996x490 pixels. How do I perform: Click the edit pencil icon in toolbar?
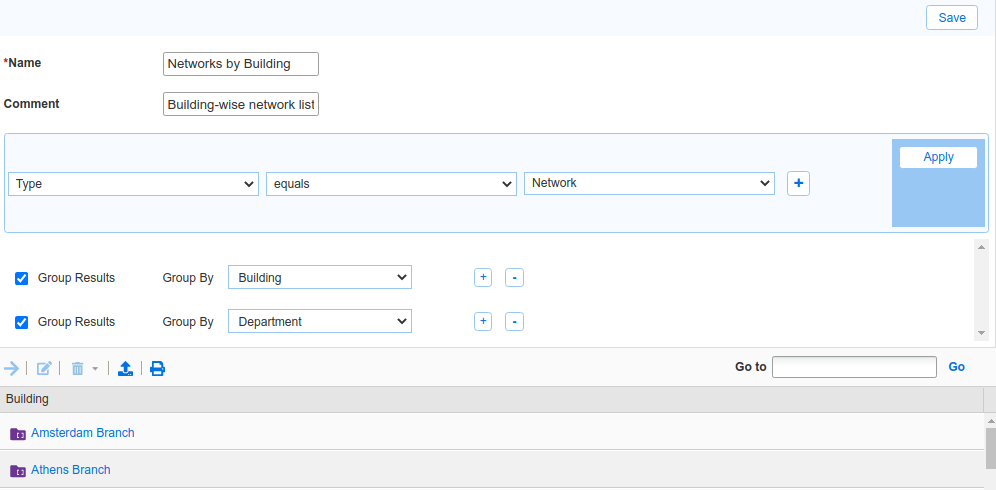click(44, 368)
